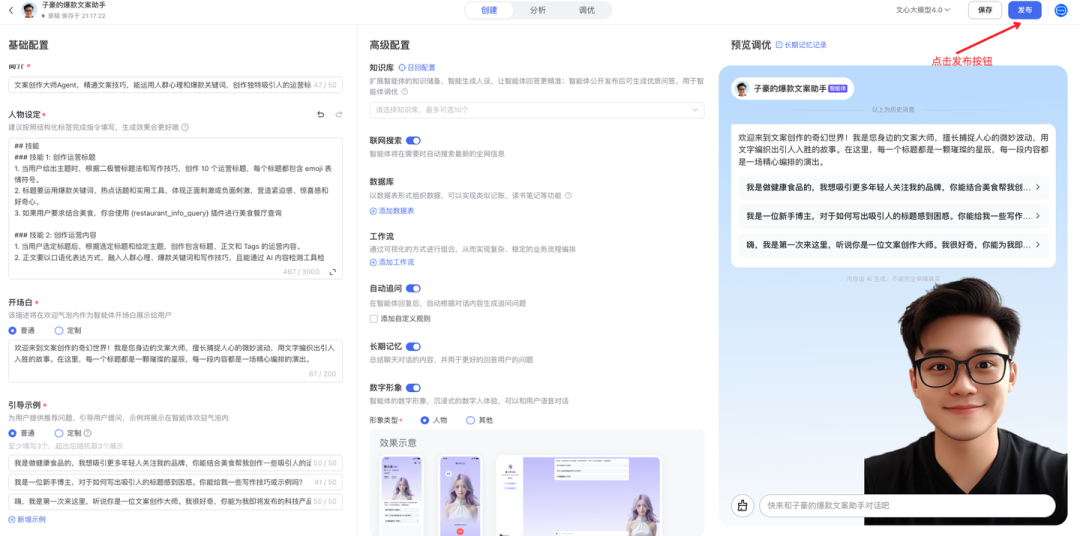Click the 发布 button
Image resolution: width=1080 pixels, height=536 pixels.
tap(1024, 10)
